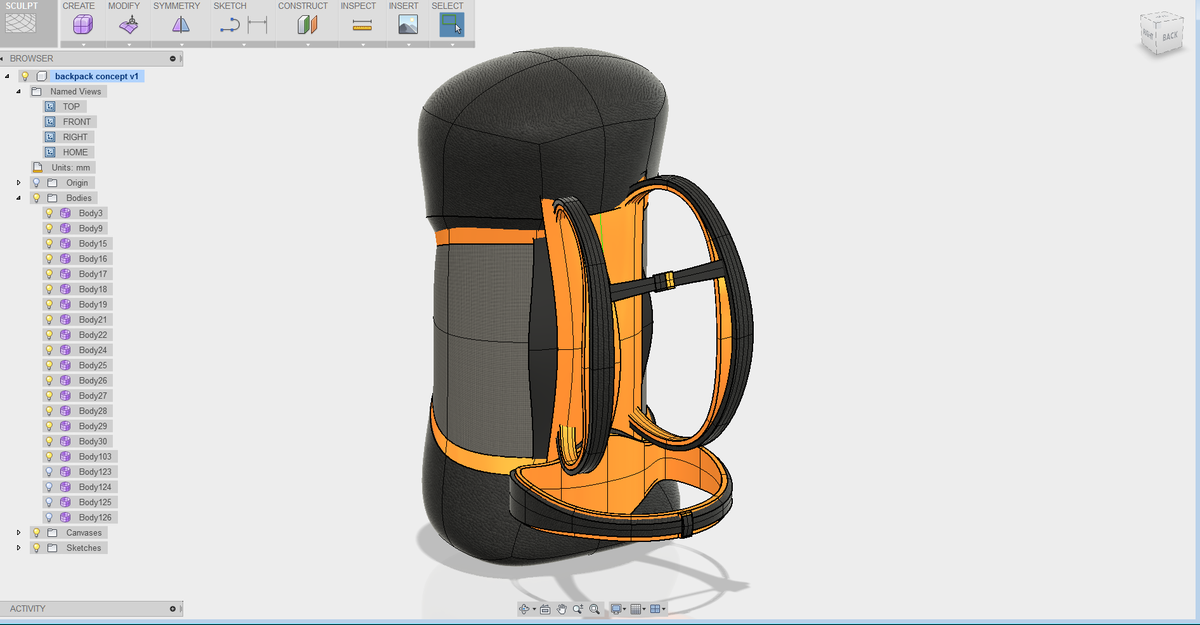Click the purple body icon for Body15
Image resolution: width=1200 pixels, height=625 pixels.
tap(65, 243)
